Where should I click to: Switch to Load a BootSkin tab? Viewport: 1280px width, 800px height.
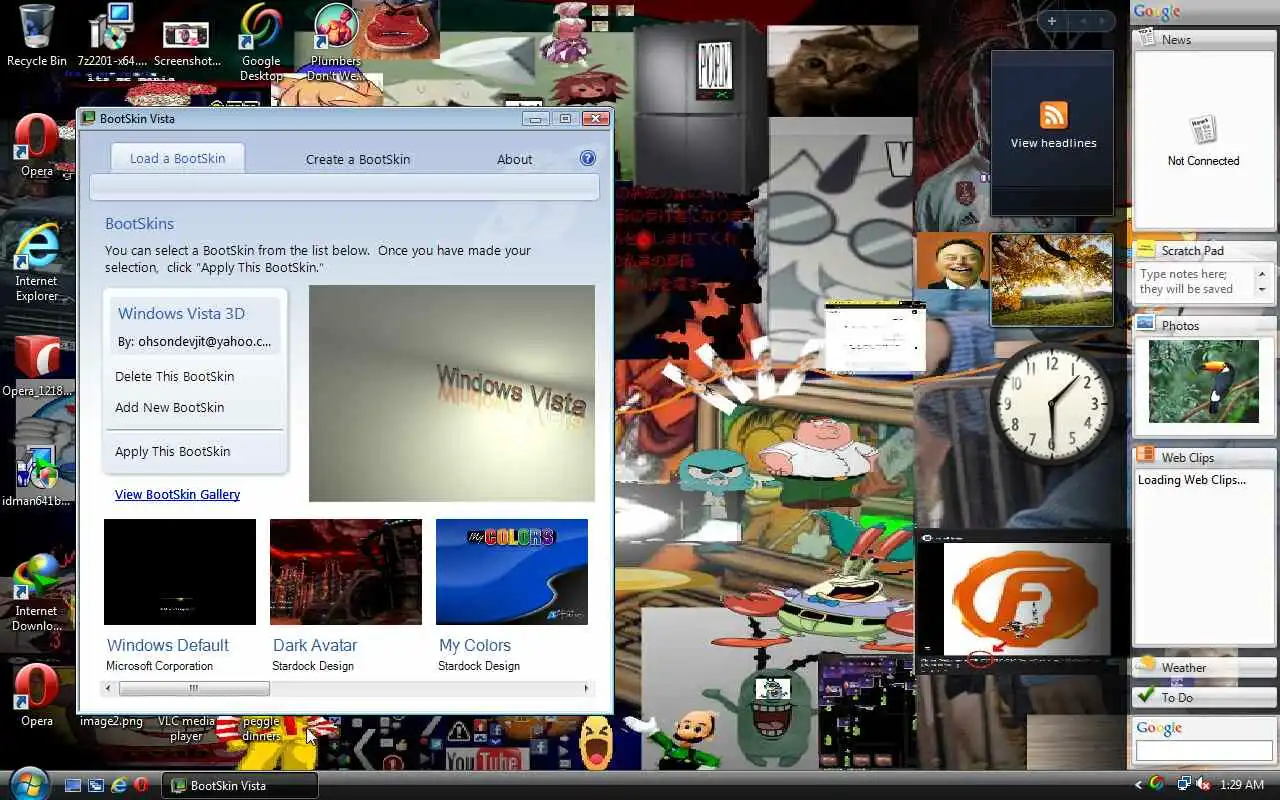(x=178, y=158)
